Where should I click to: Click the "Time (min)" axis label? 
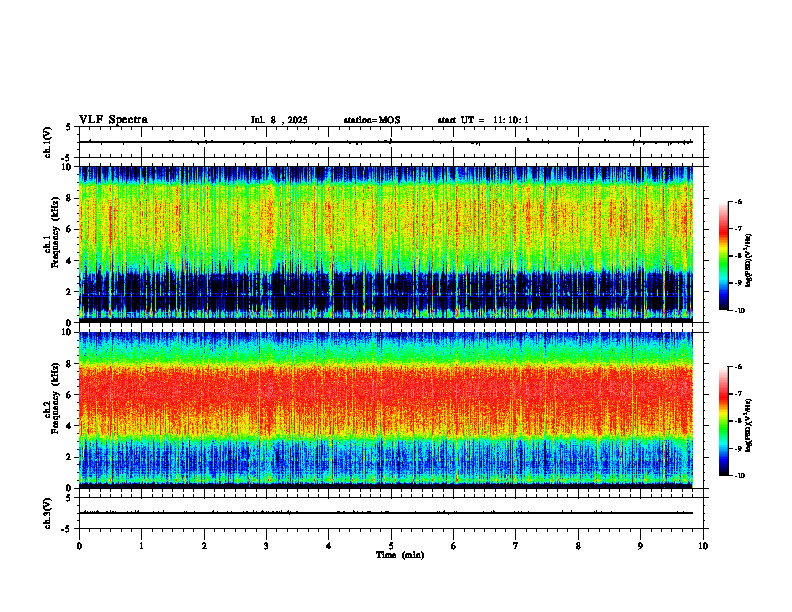coord(400,555)
